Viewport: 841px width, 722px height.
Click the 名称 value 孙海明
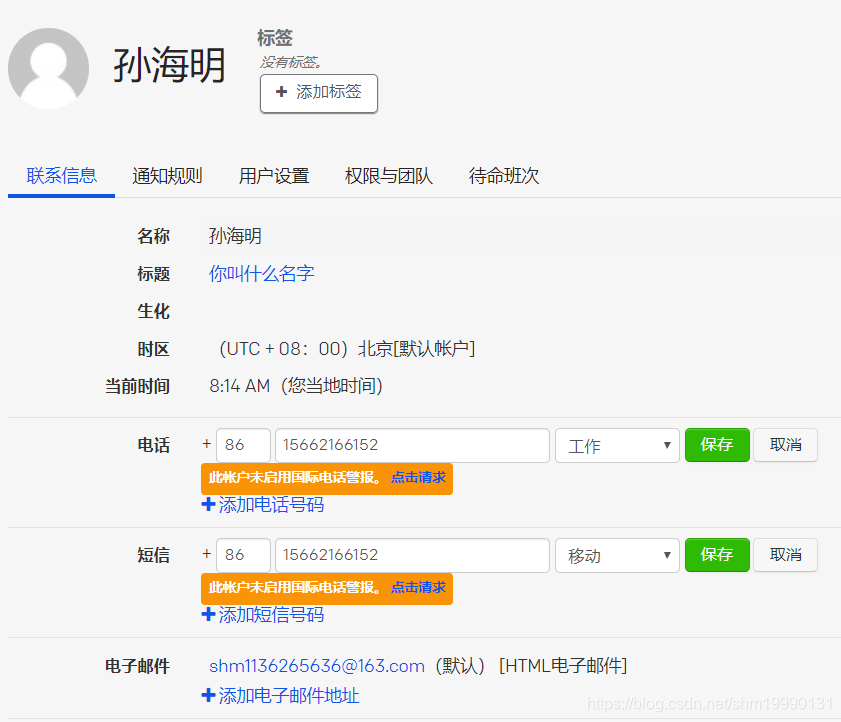tap(235, 236)
